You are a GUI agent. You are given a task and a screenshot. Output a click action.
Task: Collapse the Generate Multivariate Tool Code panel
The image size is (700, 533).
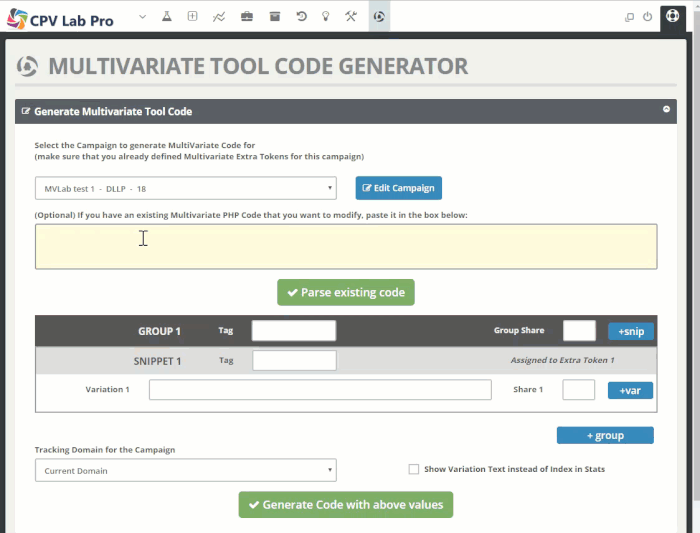click(x=666, y=109)
